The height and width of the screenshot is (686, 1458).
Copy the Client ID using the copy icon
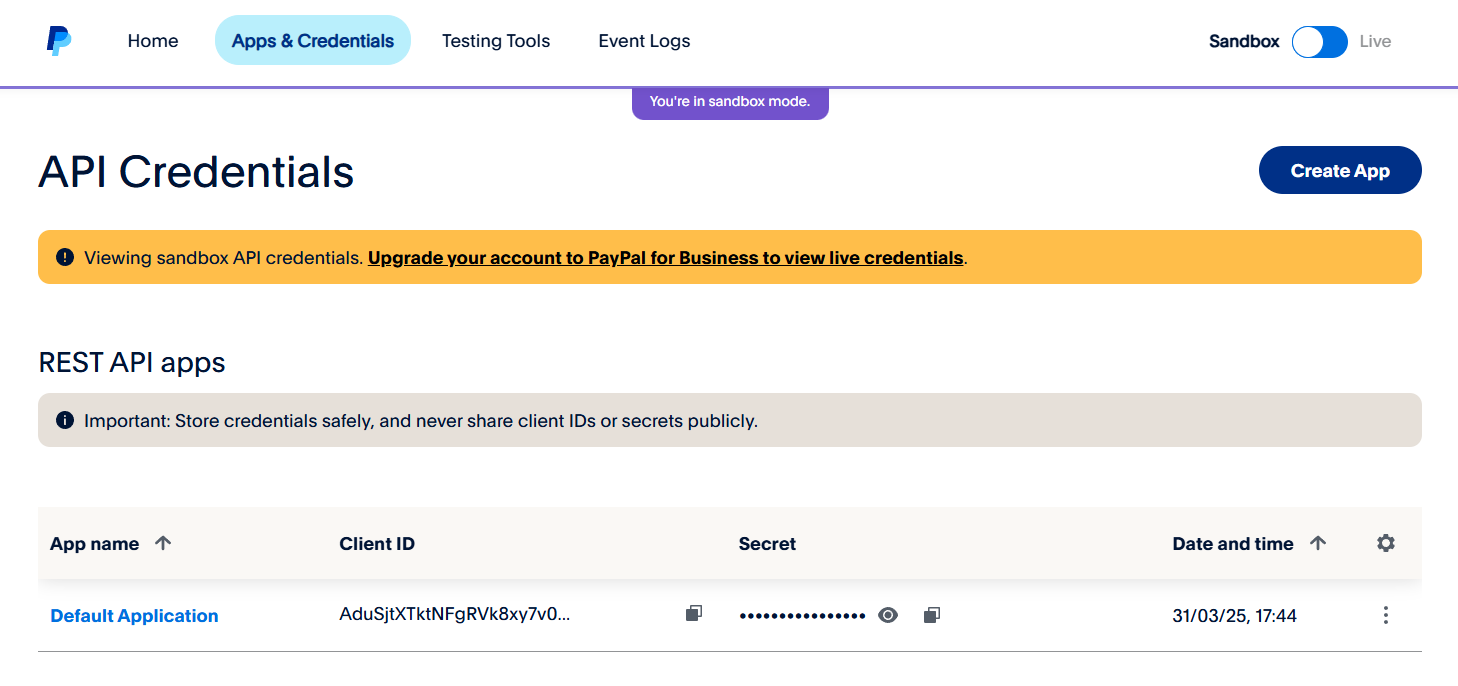(x=694, y=613)
